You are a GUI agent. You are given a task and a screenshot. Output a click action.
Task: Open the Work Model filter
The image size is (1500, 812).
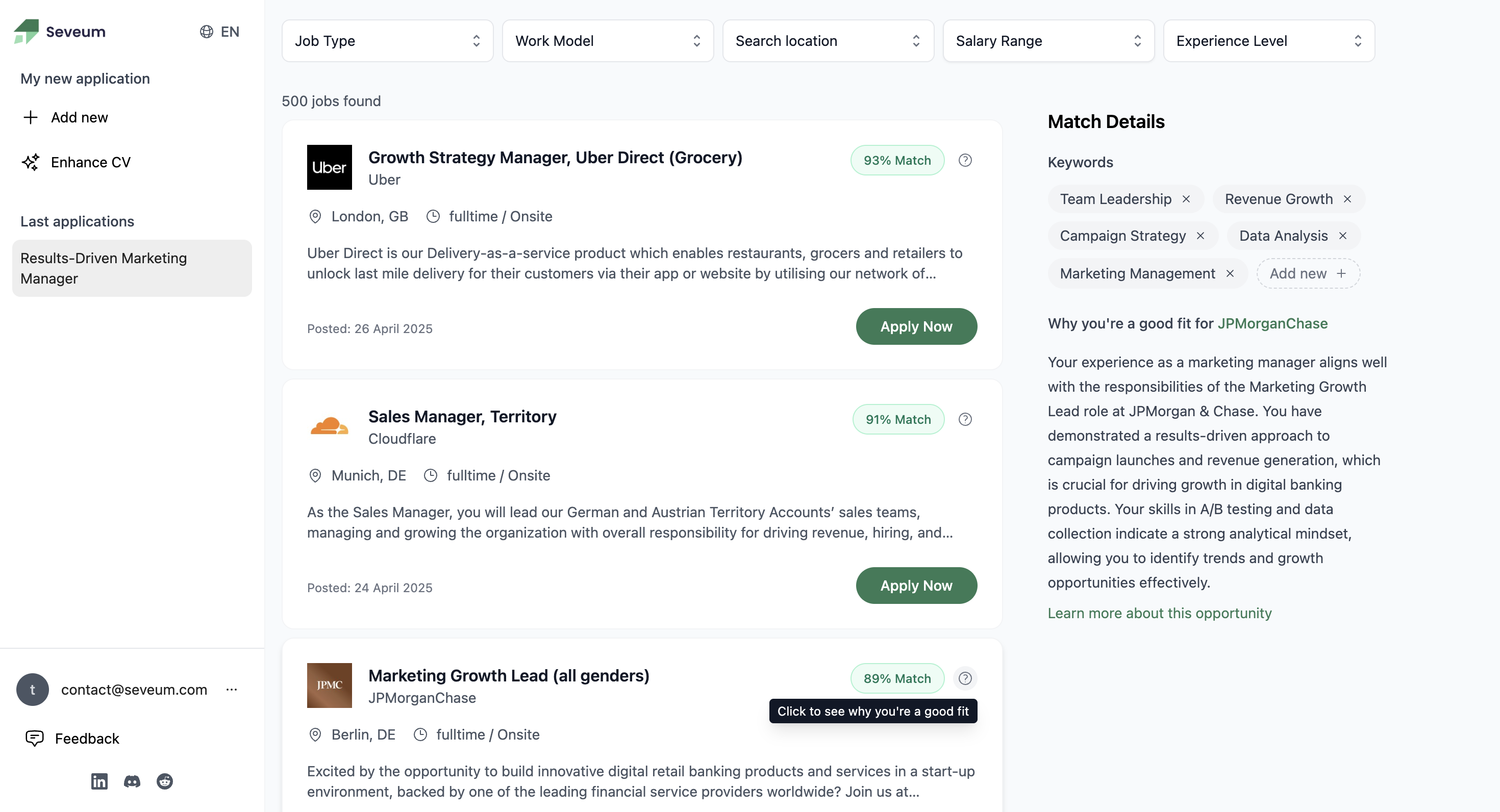[x=607, y=41]
